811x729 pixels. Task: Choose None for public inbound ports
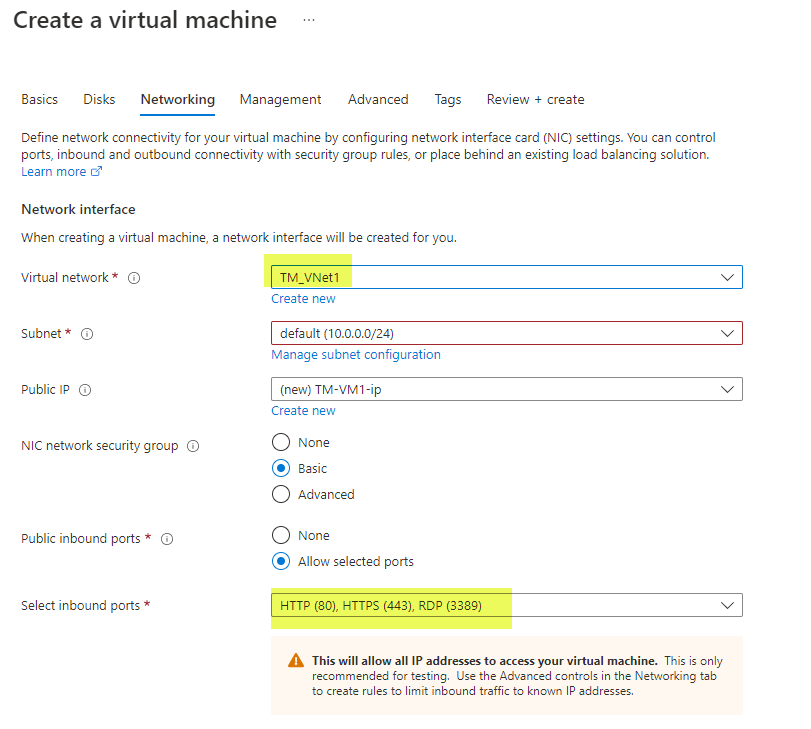280,535
